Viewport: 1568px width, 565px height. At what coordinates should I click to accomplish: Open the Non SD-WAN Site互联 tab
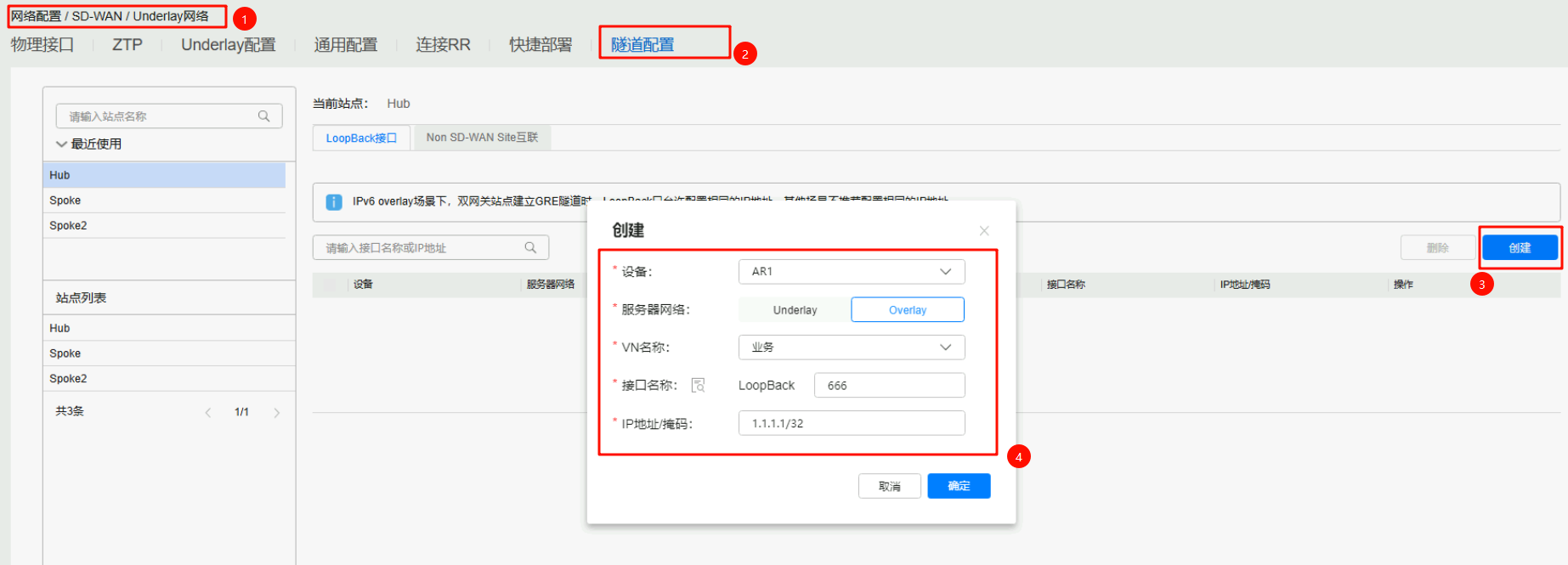pyautogui.click(x=482, y=138)
